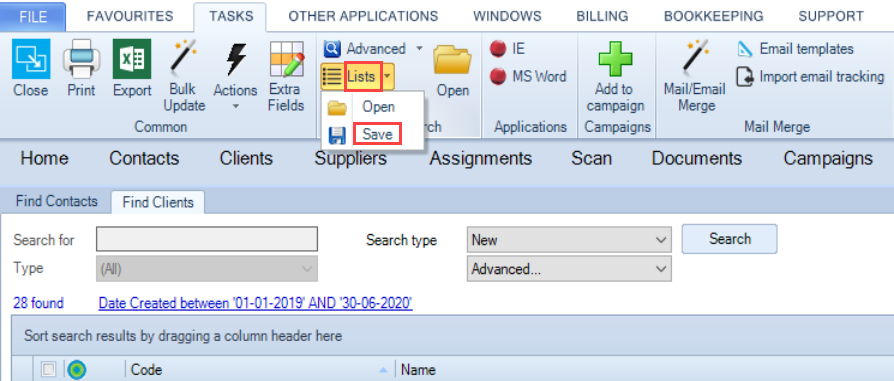Image resolution: width=894 pixels, height=381 pixels.
Task: Switch to the BOOKKEEPING ribbon tab
Action: 713,17
